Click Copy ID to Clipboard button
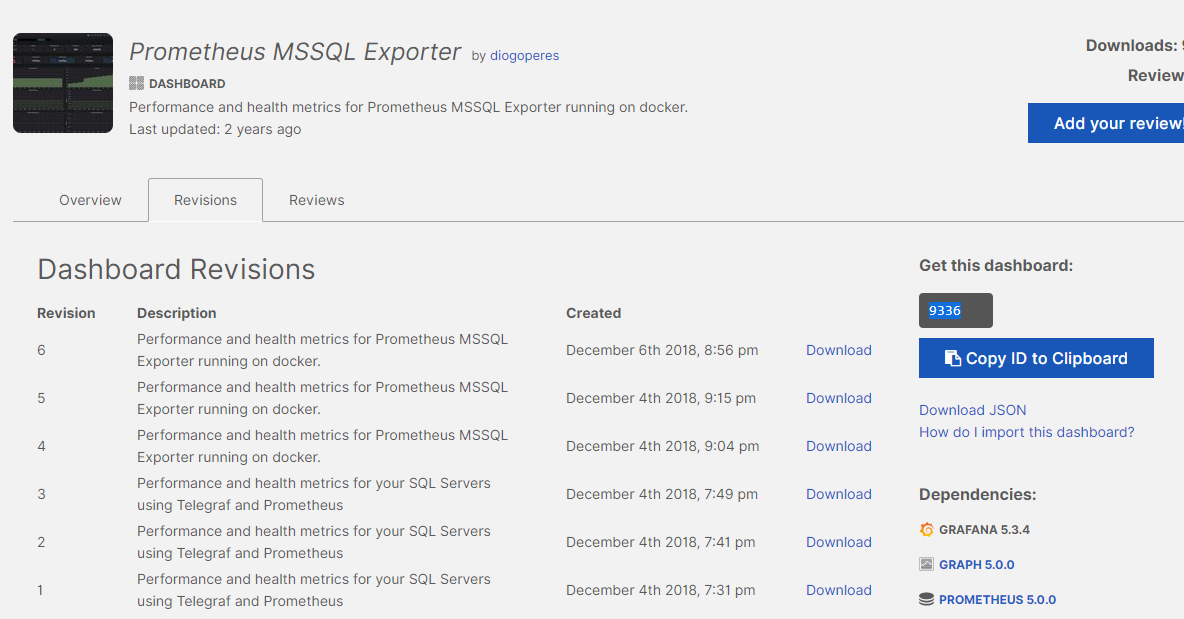1184x619 pixels. click(1036, 358)
